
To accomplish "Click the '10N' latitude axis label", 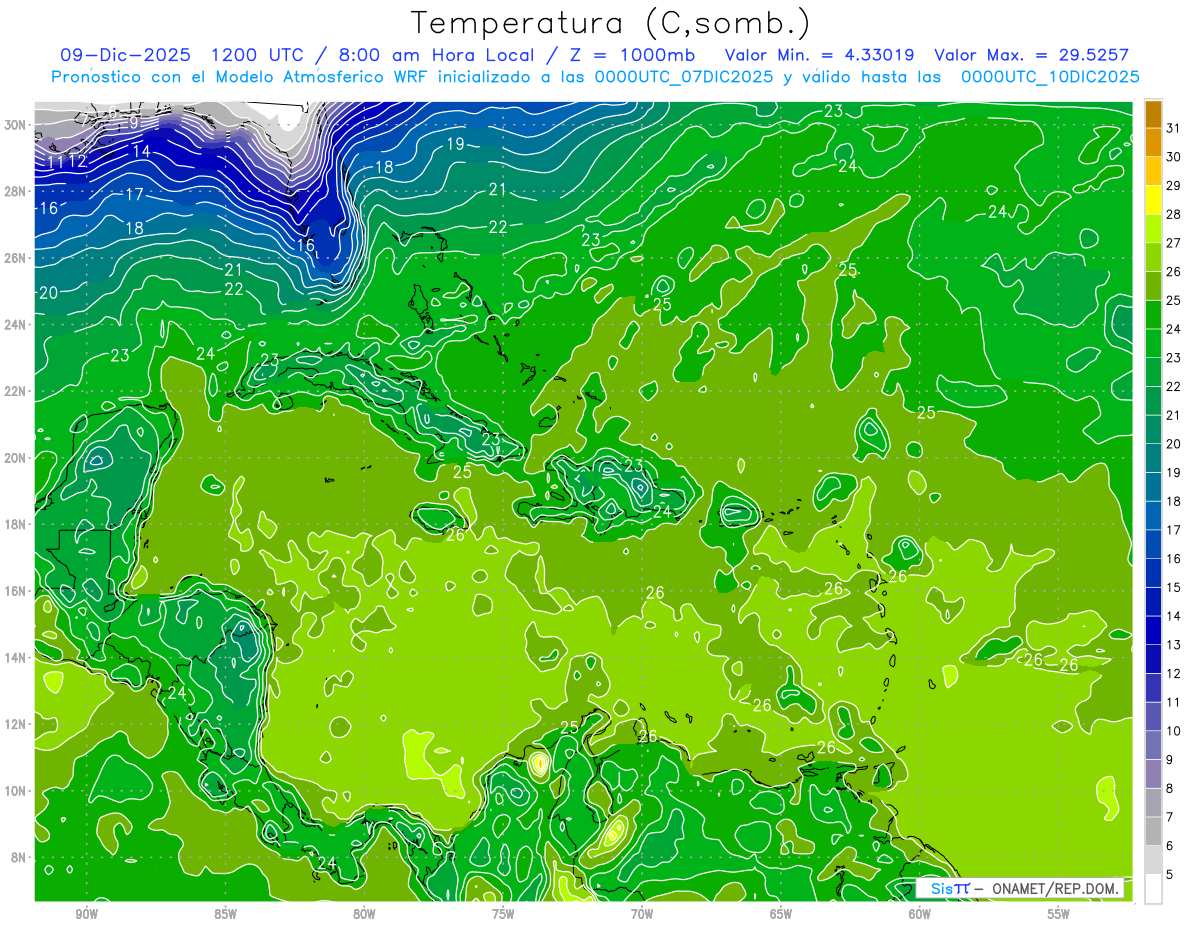I will (x=15, y=791).
